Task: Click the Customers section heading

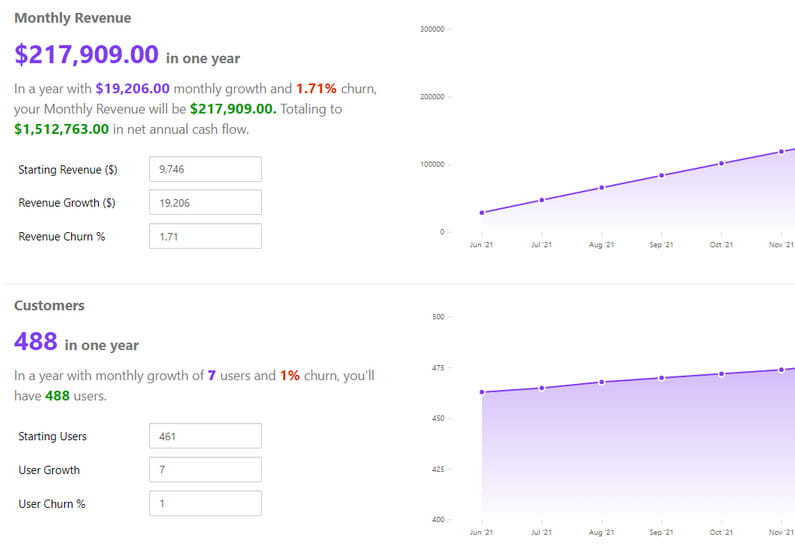Action: pyautogui.click(x=49, y=305)
